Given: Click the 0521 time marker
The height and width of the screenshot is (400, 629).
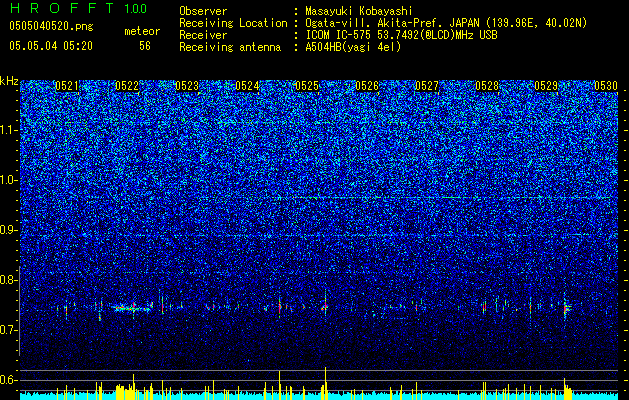Looking at the screenshot, I should tap(67, 86).
